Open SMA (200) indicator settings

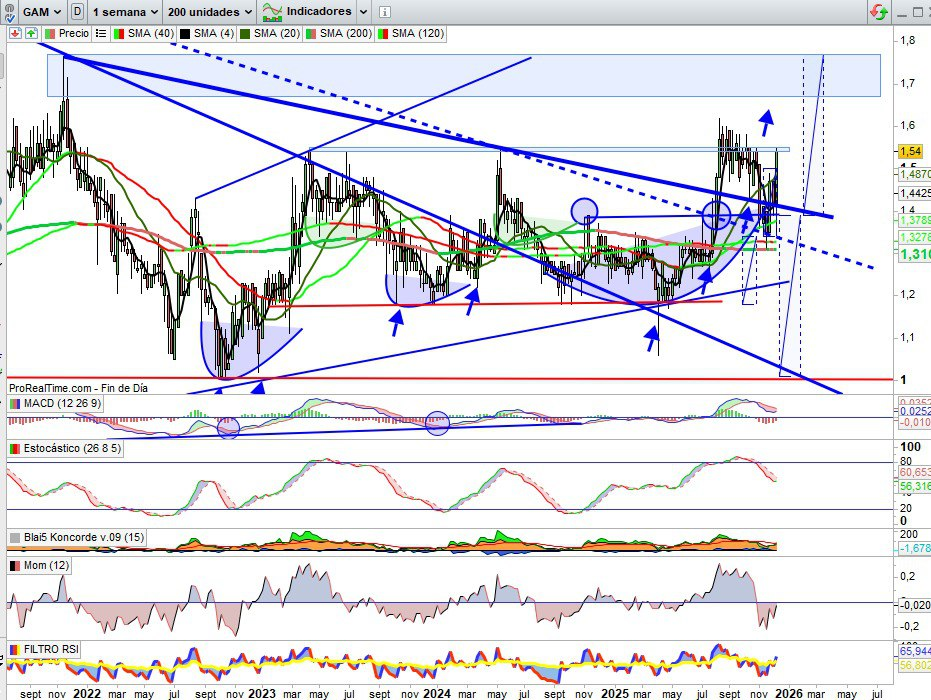coord(346,33)
